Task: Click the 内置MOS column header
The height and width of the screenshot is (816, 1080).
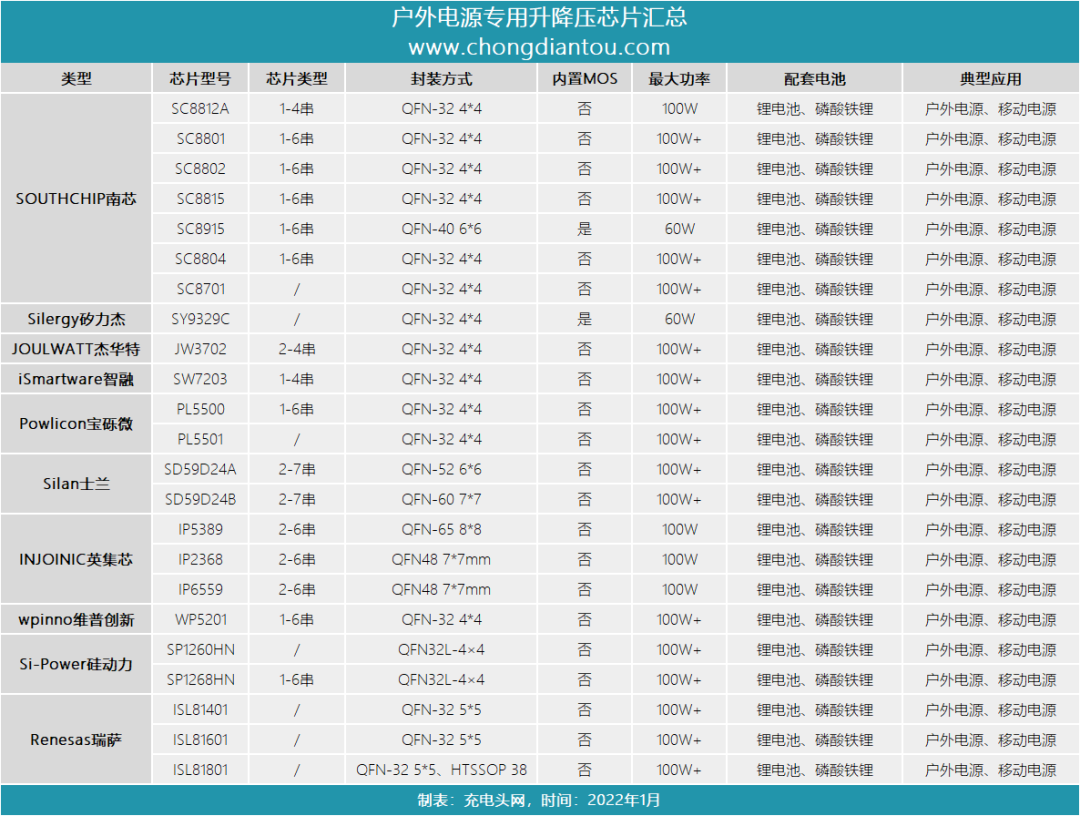Action: tap(585, 79)
